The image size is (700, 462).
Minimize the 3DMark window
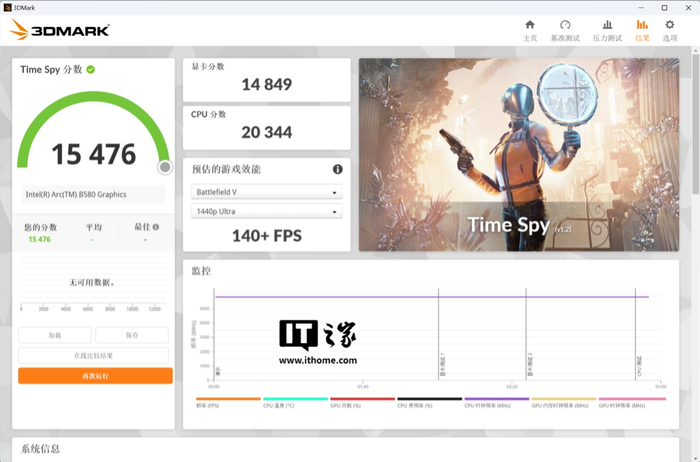[x=641, y=8]
